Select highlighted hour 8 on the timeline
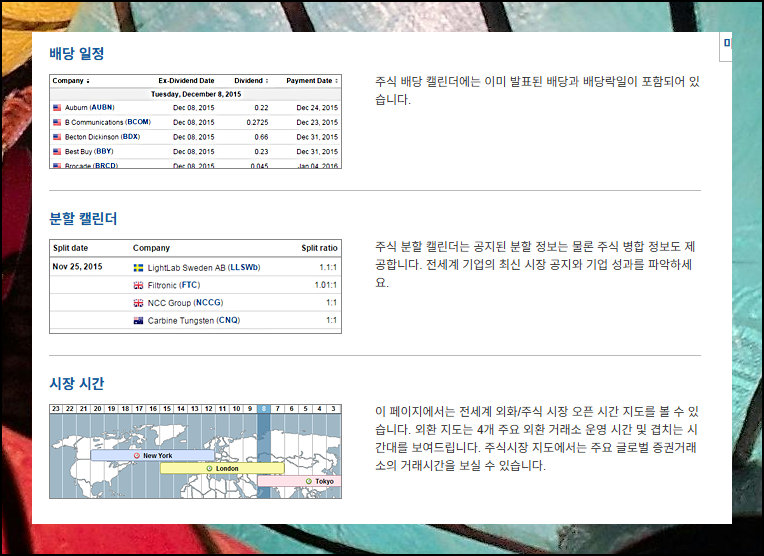This screenshot has height=556, width=764. point(264,409)
